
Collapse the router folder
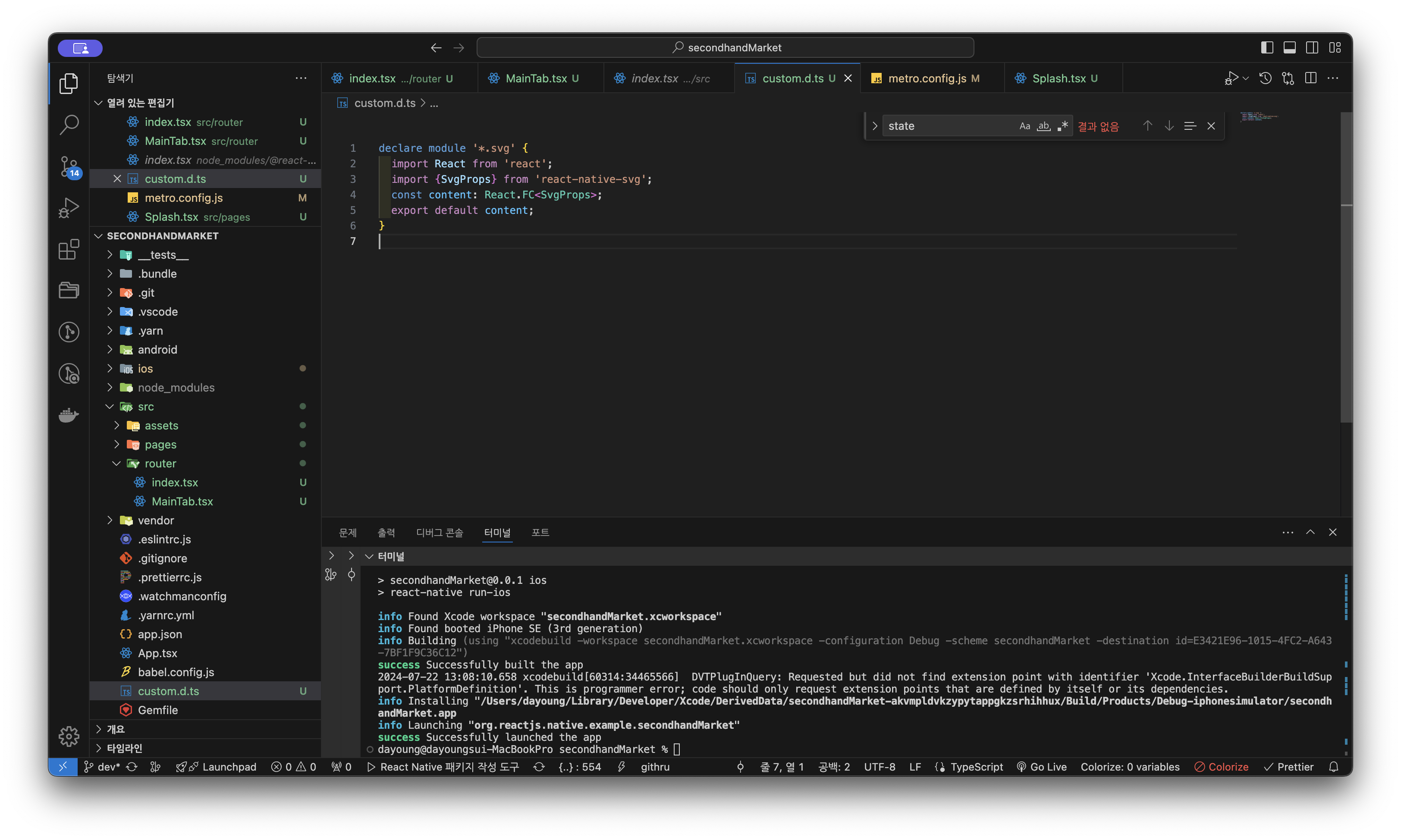click(160, 463)
